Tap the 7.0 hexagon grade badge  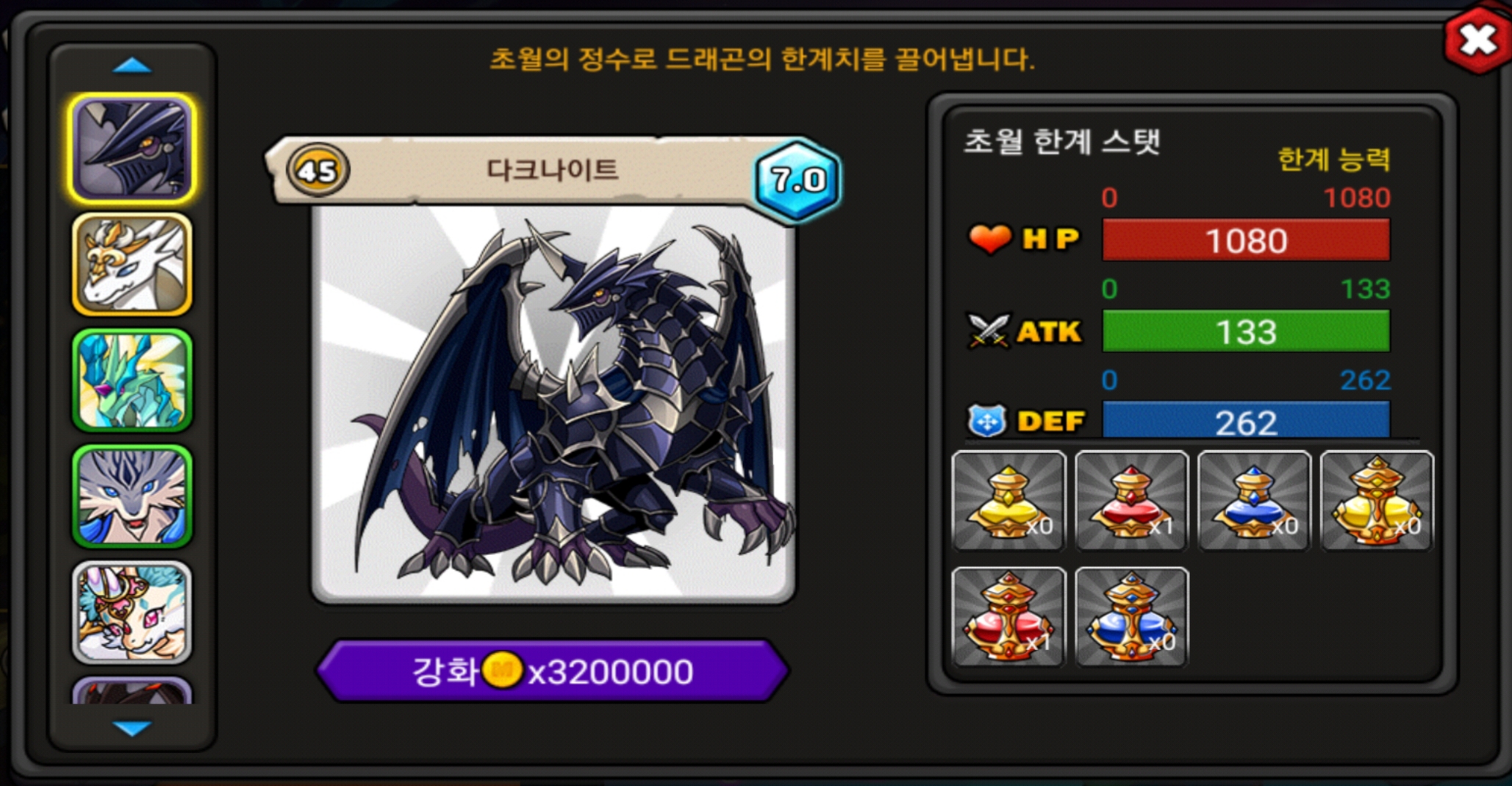coord(798,179)
